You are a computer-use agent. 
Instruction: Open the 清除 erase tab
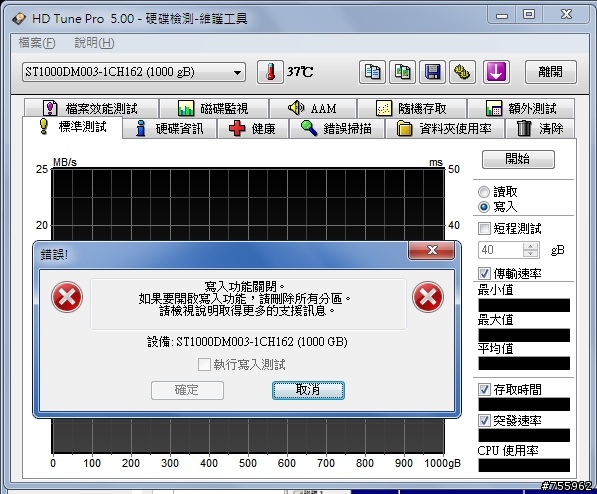coord(540,129)
